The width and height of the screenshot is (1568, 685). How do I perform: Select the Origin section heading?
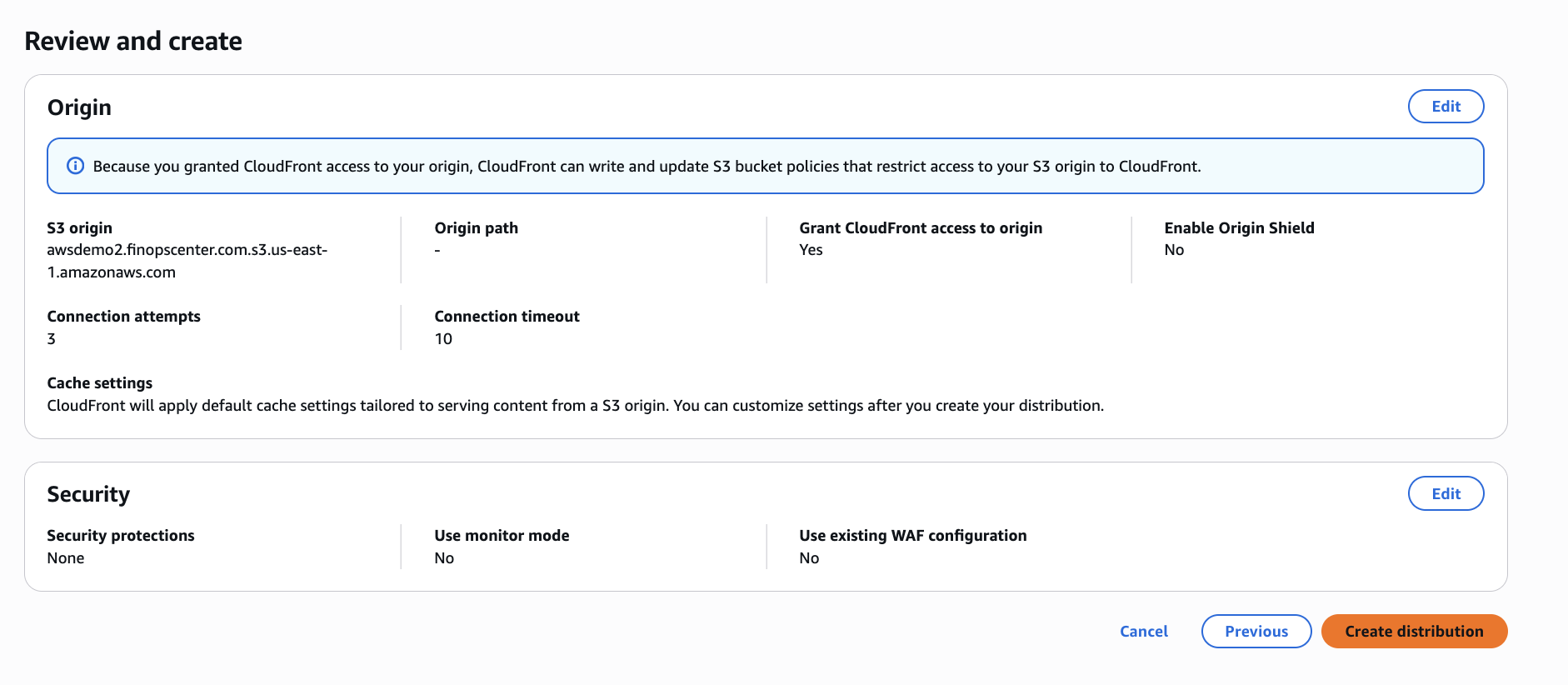pyautogui.click(x=79, y=107)
